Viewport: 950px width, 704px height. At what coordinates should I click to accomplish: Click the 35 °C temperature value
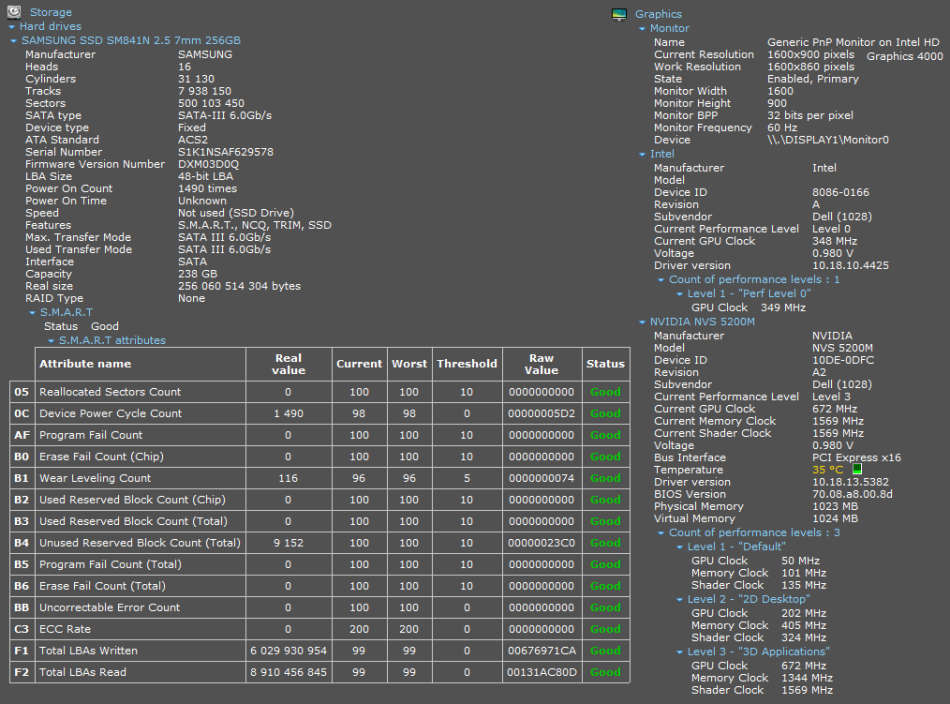pos(827,470)
